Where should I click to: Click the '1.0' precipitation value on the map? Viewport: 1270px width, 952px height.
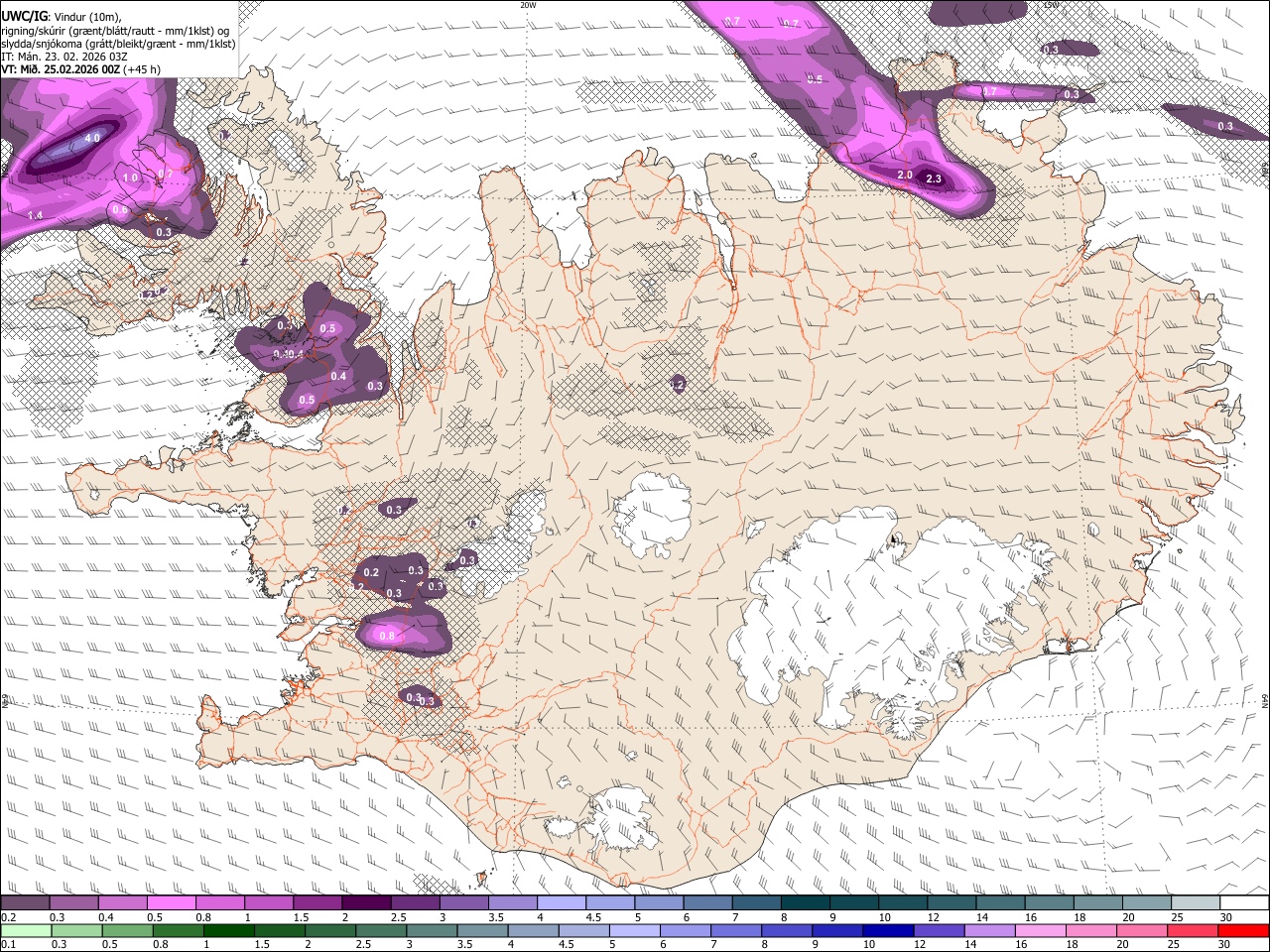130,178
